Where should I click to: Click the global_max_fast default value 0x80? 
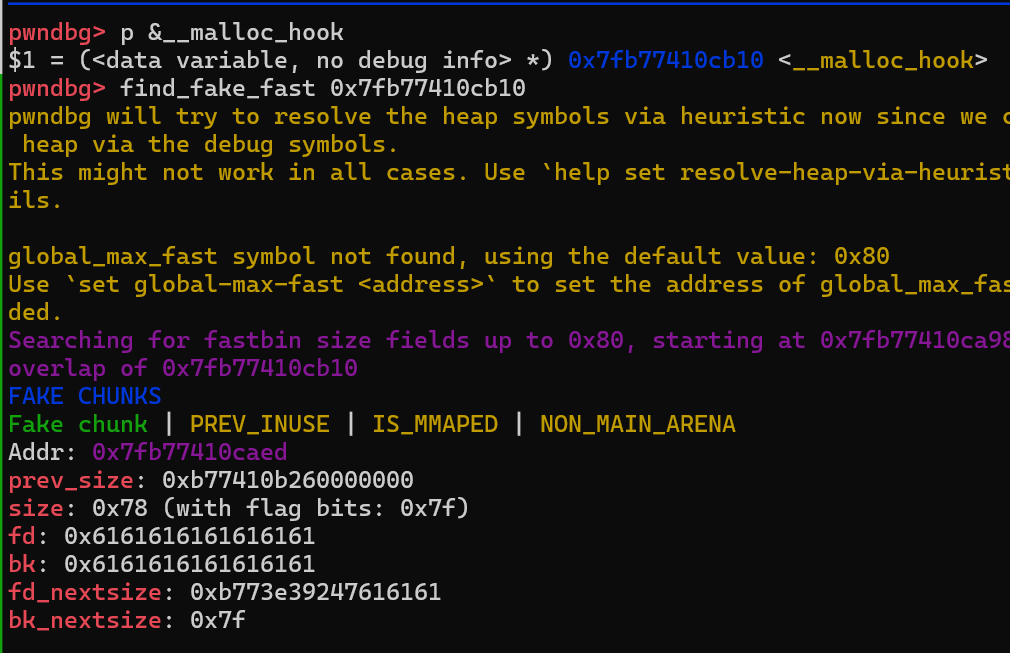[x=861, y=256]
